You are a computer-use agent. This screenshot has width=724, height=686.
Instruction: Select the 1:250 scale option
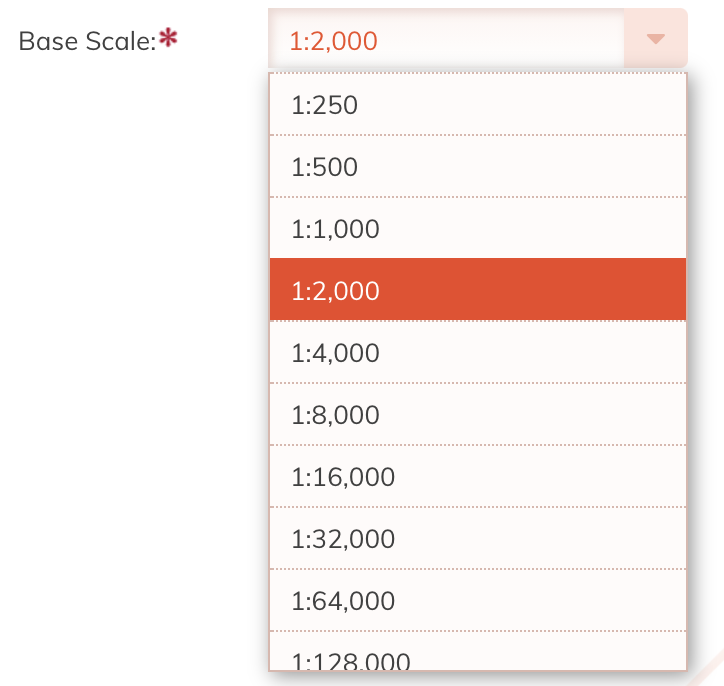477,104
